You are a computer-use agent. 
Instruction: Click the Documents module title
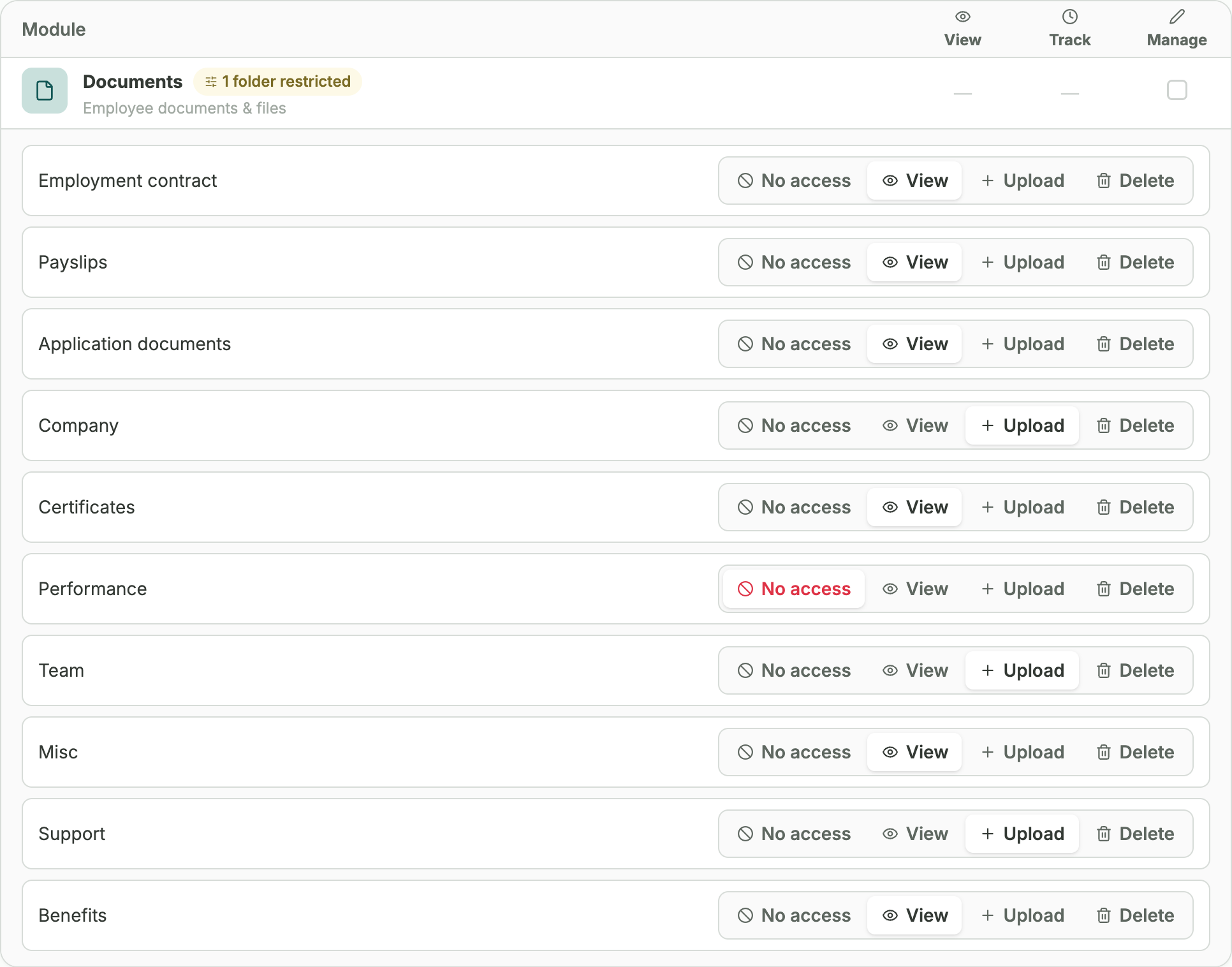[133, 82]
